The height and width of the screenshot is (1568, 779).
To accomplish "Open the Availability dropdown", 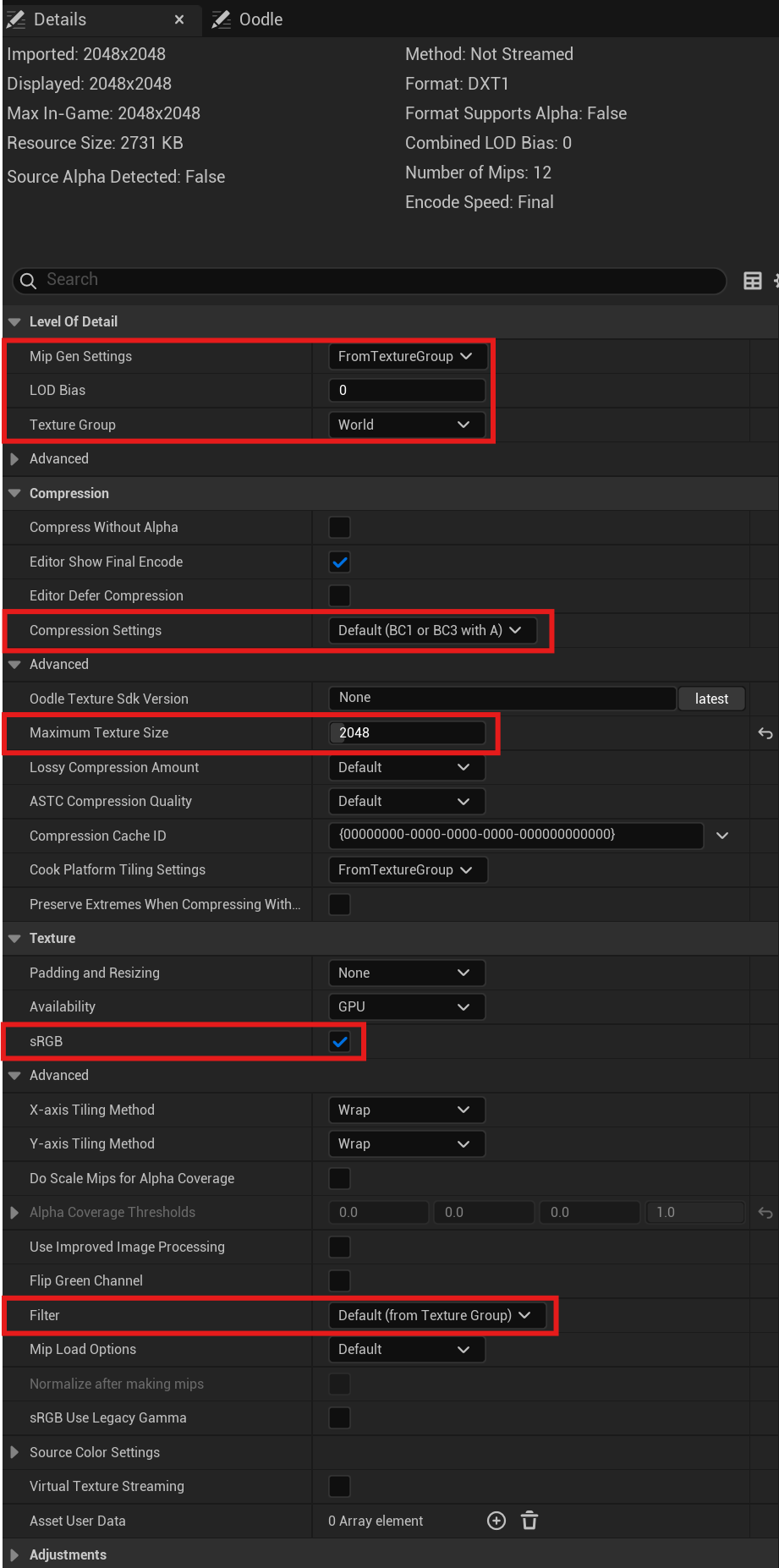I will pyautogui.click(x=407, y=1006).
